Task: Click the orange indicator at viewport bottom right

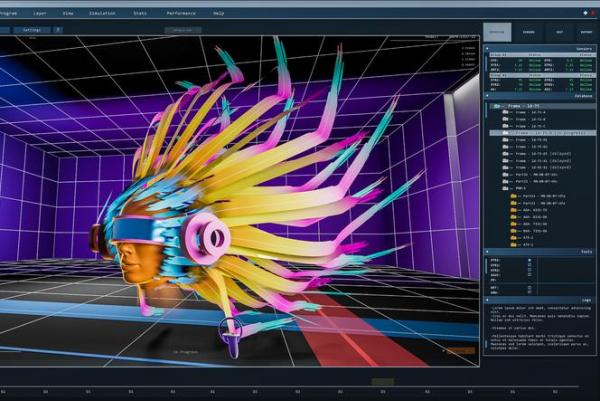Action: (461, 351)
